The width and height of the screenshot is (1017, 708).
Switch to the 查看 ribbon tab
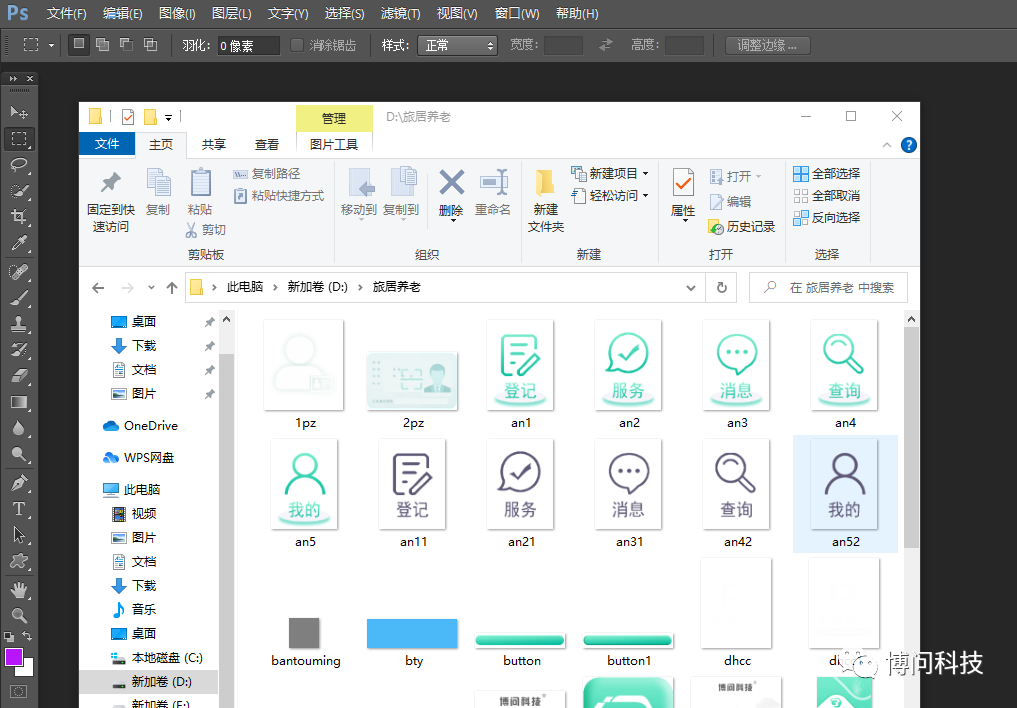tap(267, 145)
